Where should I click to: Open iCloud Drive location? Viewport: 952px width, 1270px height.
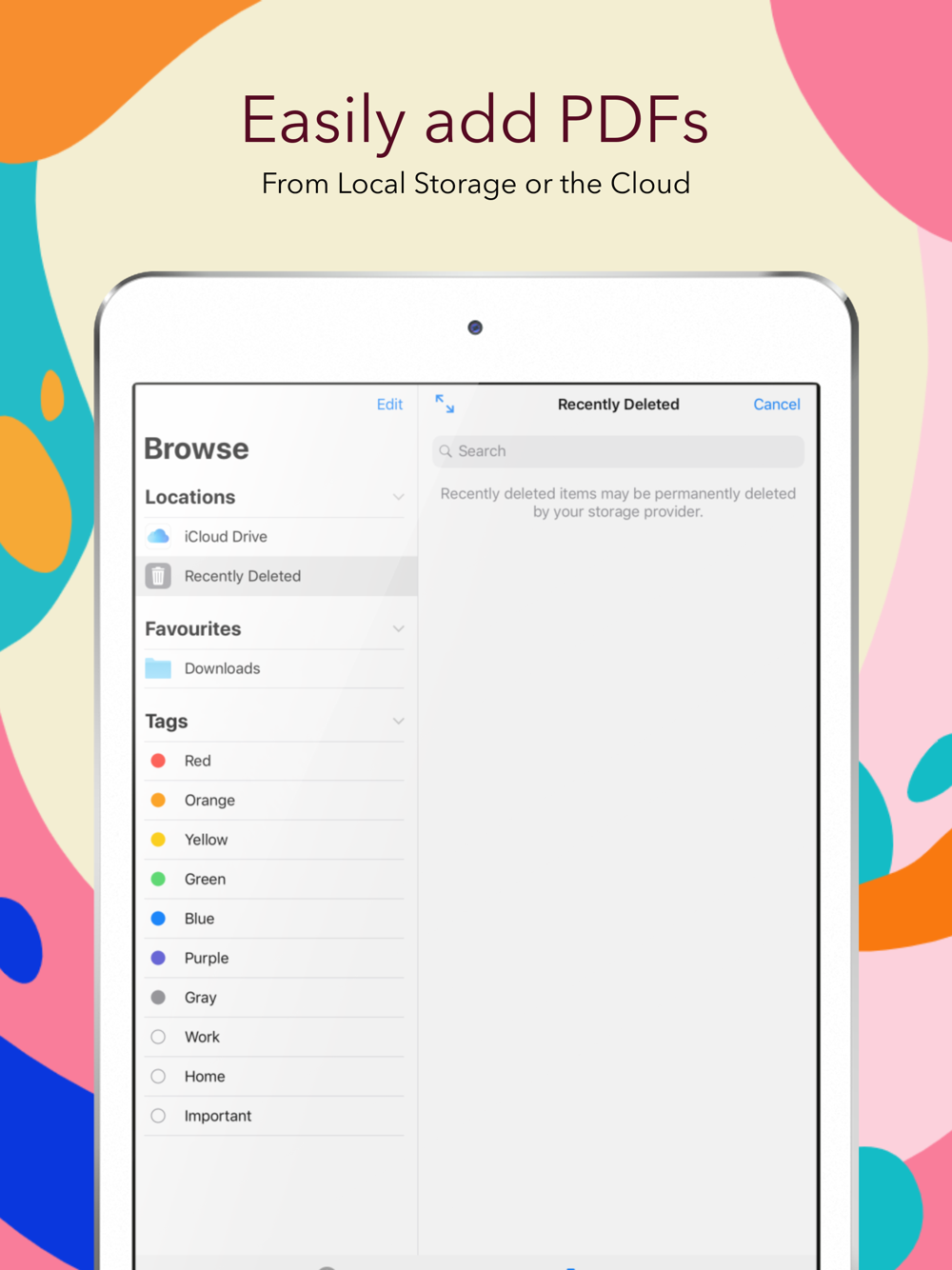(275, 537)
